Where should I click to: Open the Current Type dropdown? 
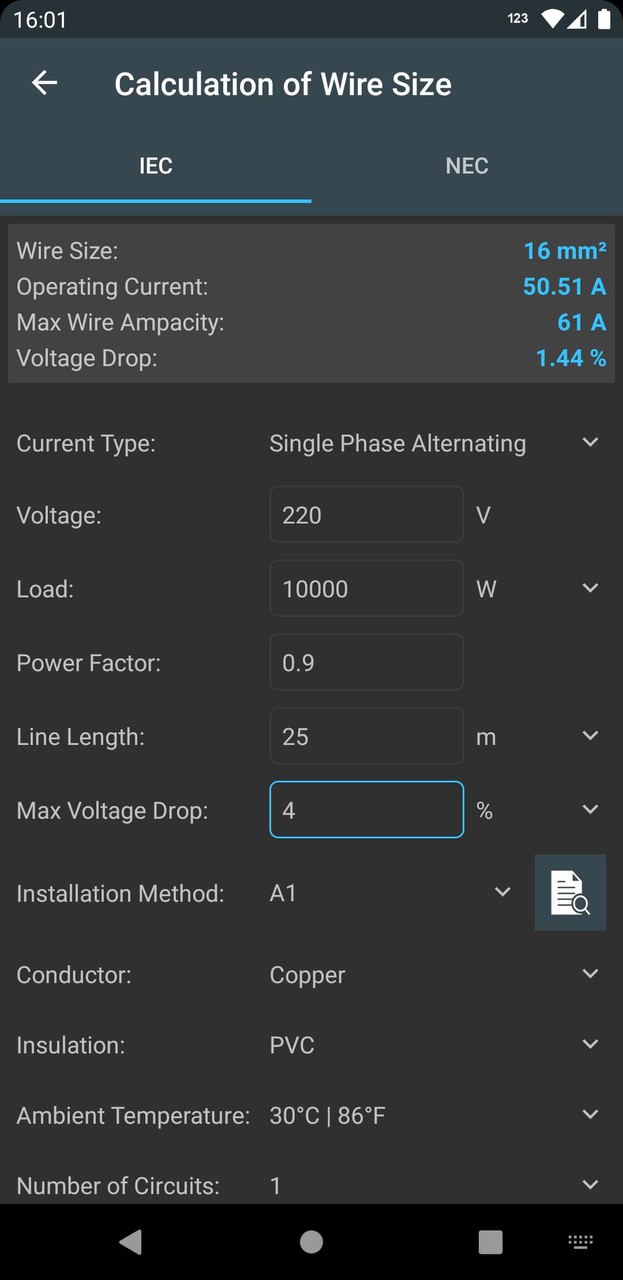pos(590,442)
